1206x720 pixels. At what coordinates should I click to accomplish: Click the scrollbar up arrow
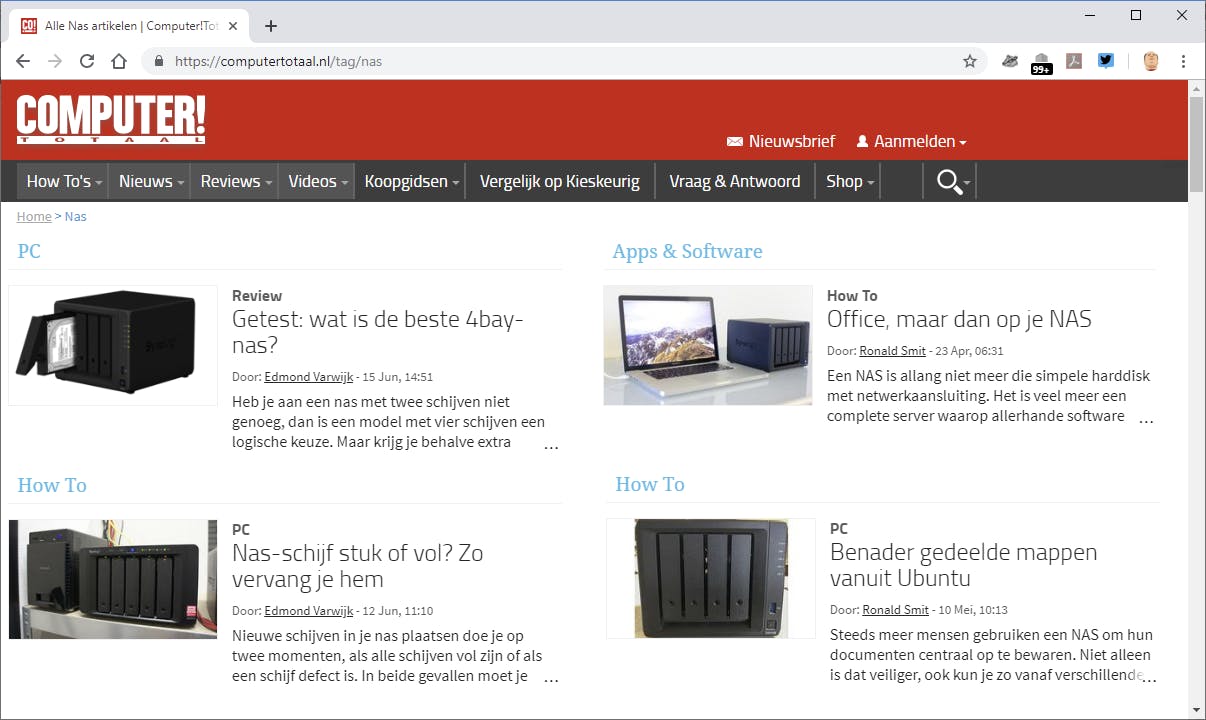coord(1196,88)
